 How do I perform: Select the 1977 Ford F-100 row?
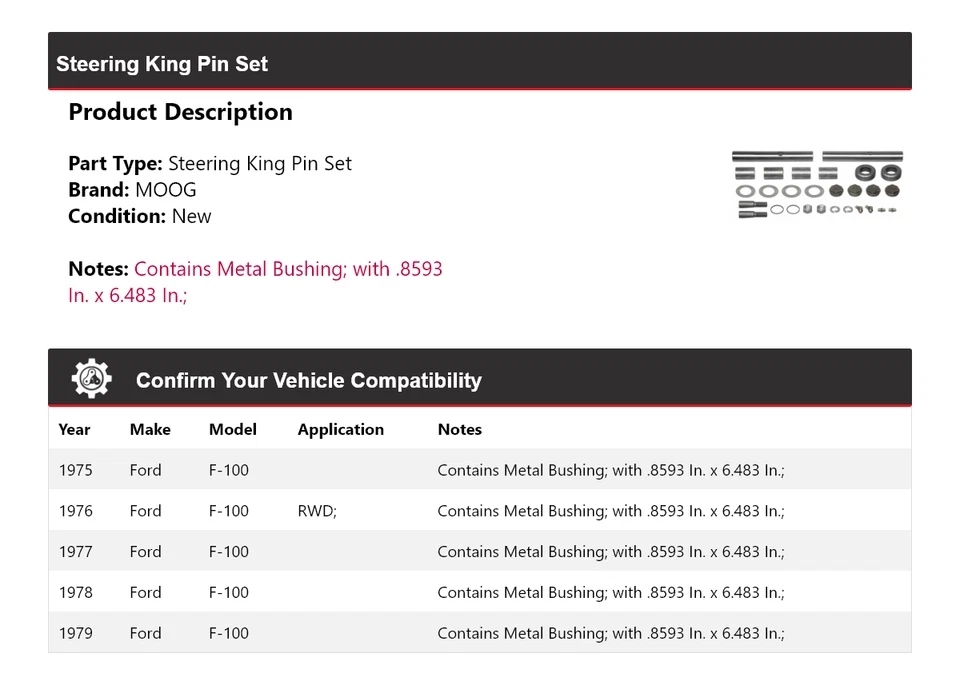479,552
